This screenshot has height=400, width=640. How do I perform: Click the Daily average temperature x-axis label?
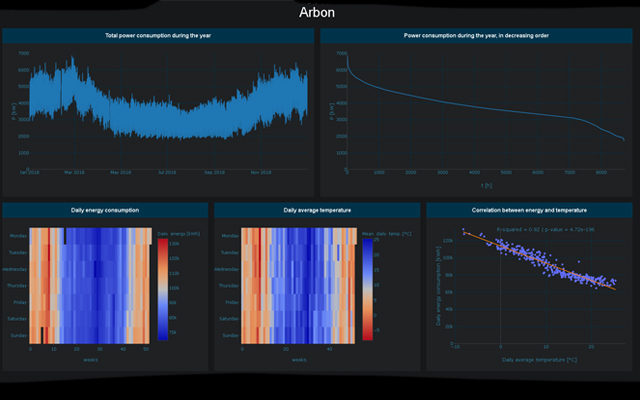(532, 358)
